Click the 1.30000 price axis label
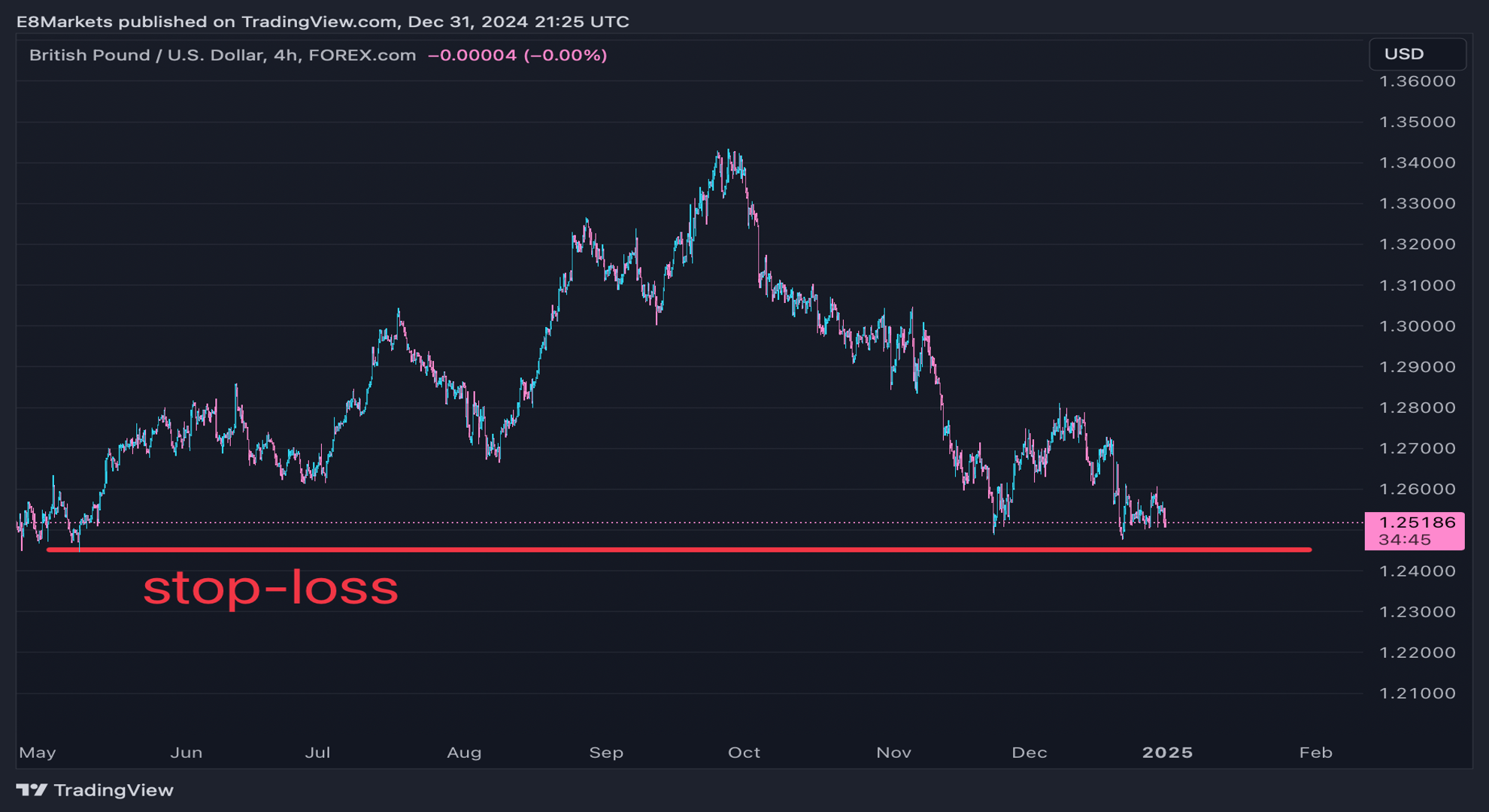Image resolution: width=1489 pixels, height=812 pixels. [x=1418, y=326]
